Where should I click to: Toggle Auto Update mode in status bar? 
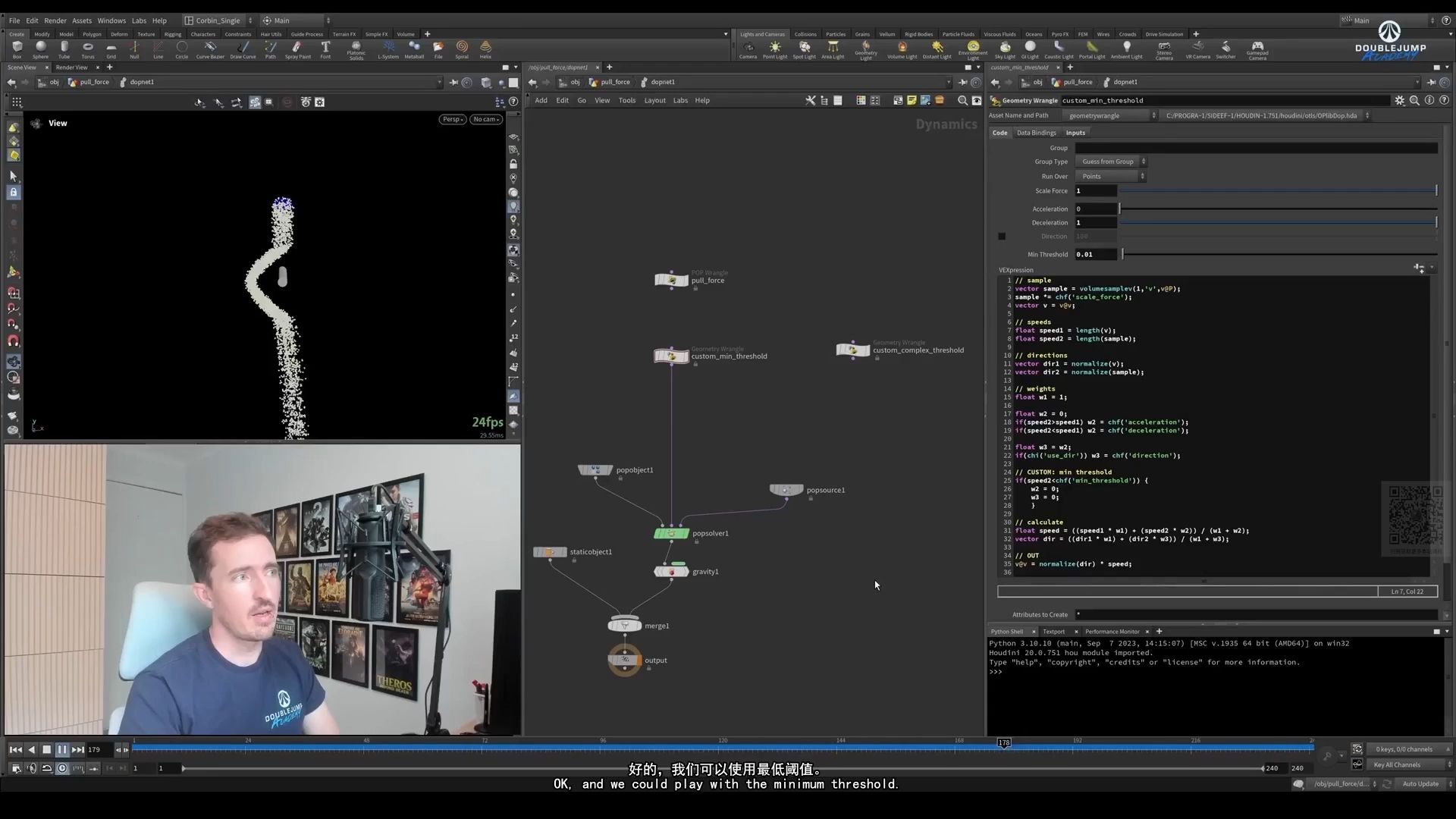coord(1420,783)
